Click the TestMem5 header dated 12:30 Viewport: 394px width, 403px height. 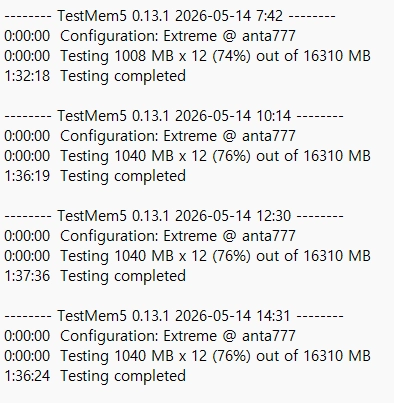tap(174, 216)
